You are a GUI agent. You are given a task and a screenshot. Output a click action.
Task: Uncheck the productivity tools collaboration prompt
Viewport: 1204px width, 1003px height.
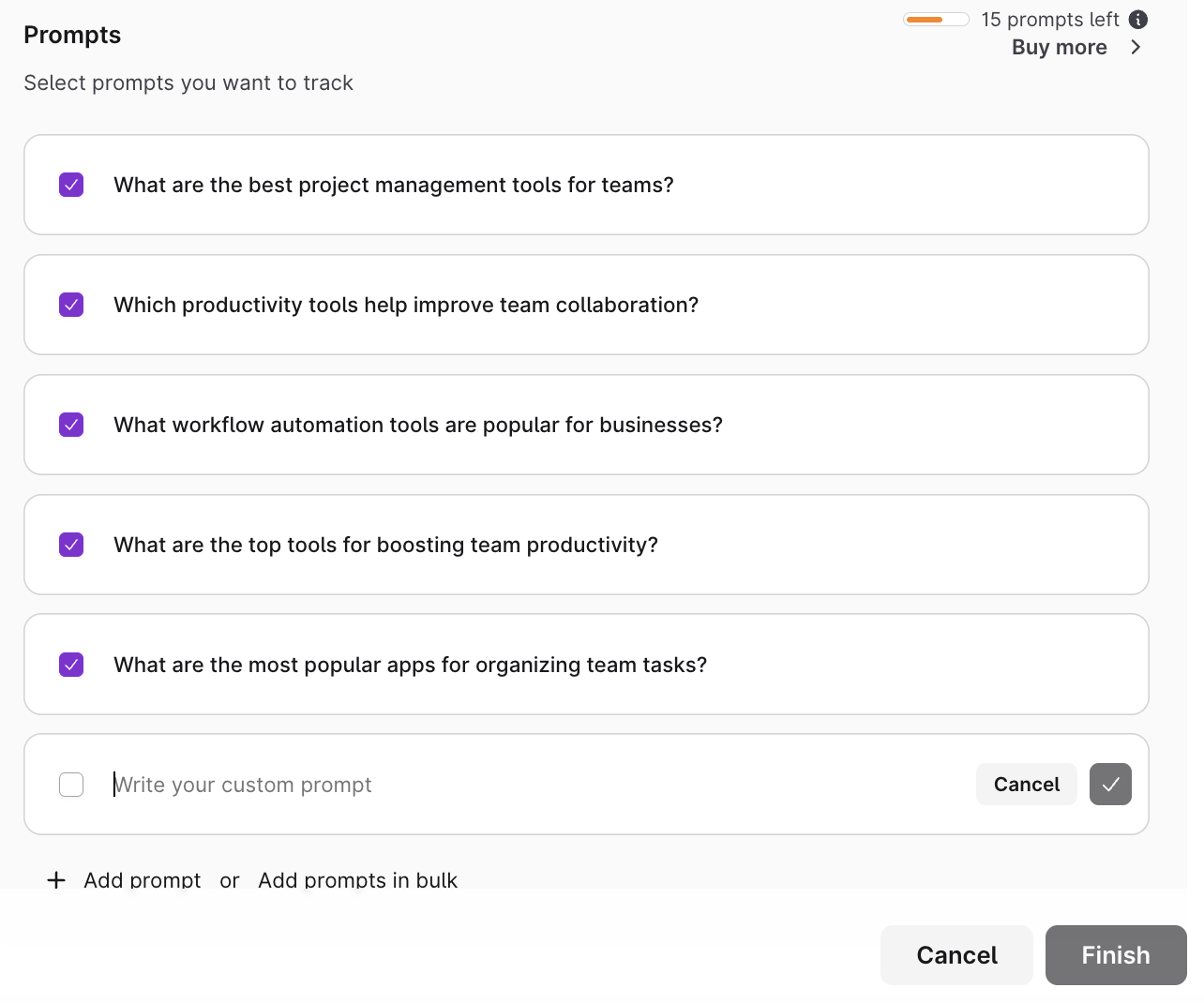click(71, 305)
